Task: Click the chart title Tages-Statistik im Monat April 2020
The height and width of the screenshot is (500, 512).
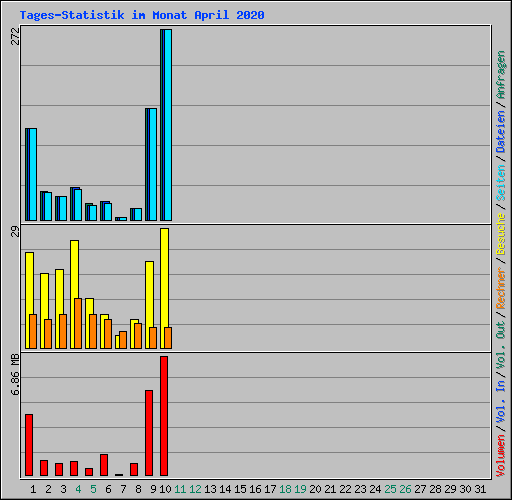Action: [142, 15]
